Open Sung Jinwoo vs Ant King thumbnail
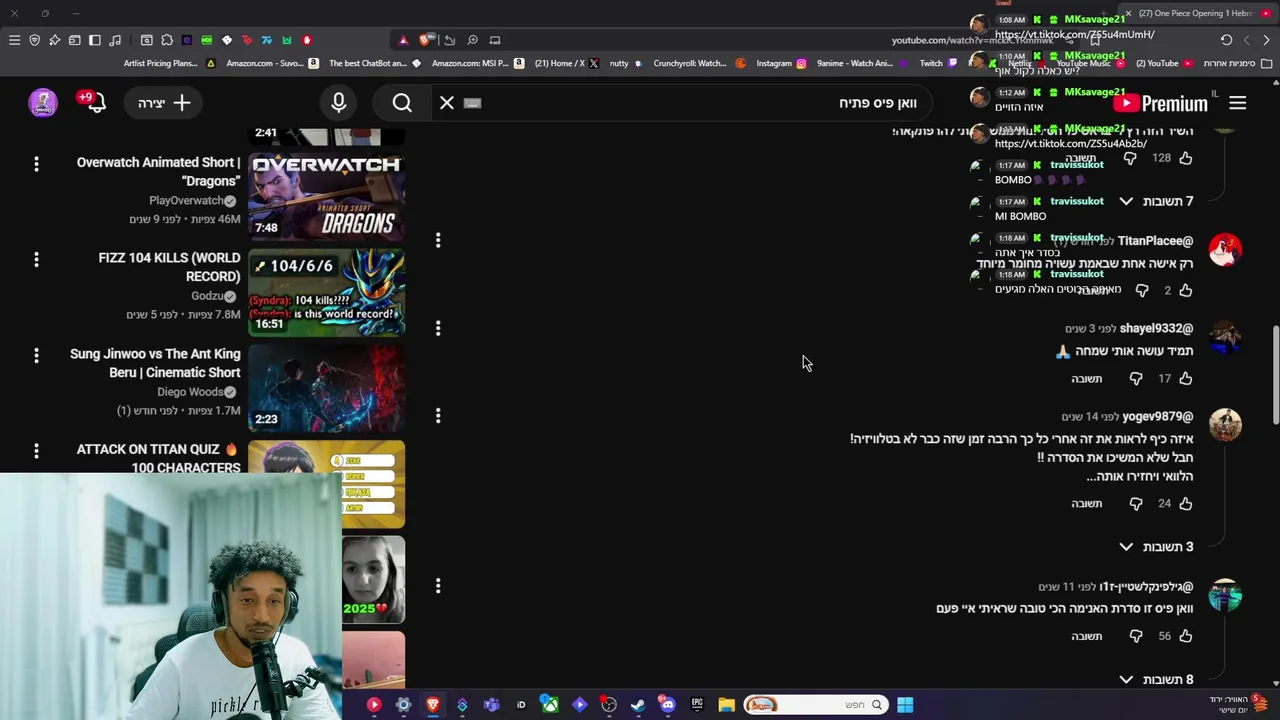The width and height of the screenshot is (1280, 720). (326, 387)
